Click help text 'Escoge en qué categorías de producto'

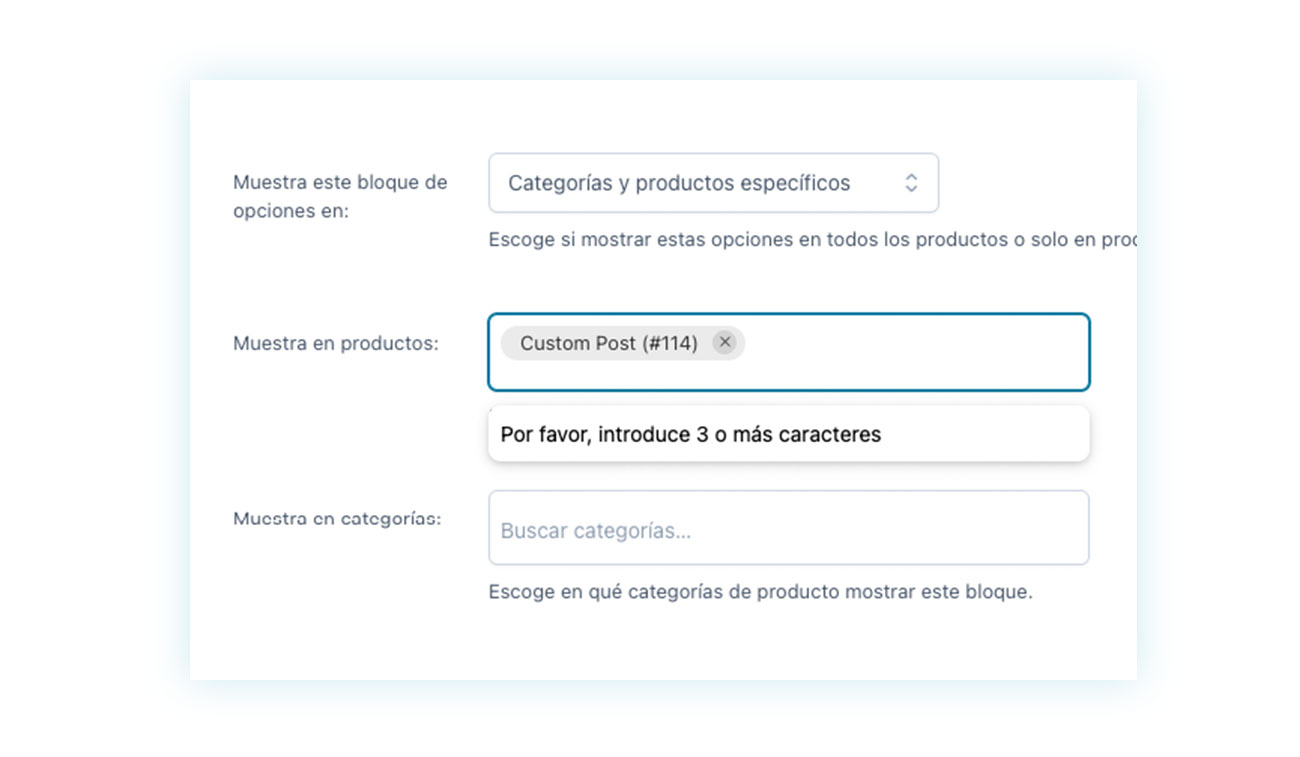(760, 592)
